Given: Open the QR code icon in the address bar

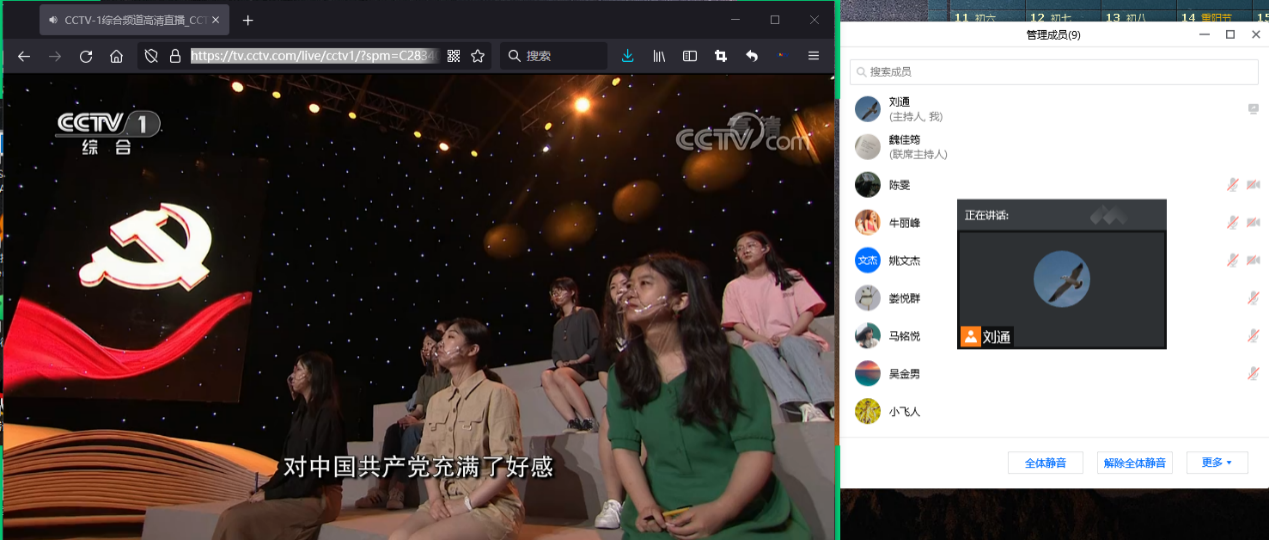Looking at the screenshot, I should 453,56.
